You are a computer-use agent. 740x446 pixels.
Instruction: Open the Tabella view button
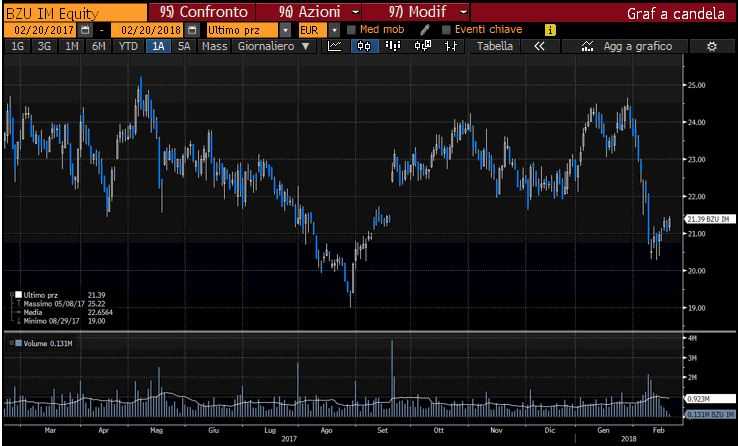495,46
